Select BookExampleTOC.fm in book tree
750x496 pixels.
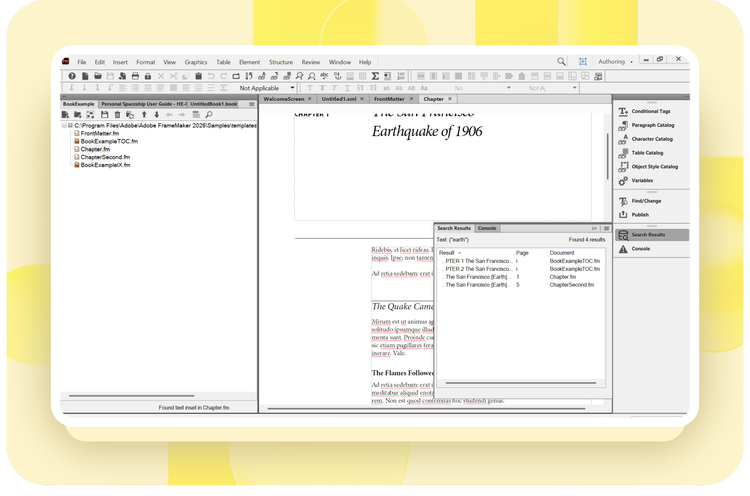coord(109,142)
